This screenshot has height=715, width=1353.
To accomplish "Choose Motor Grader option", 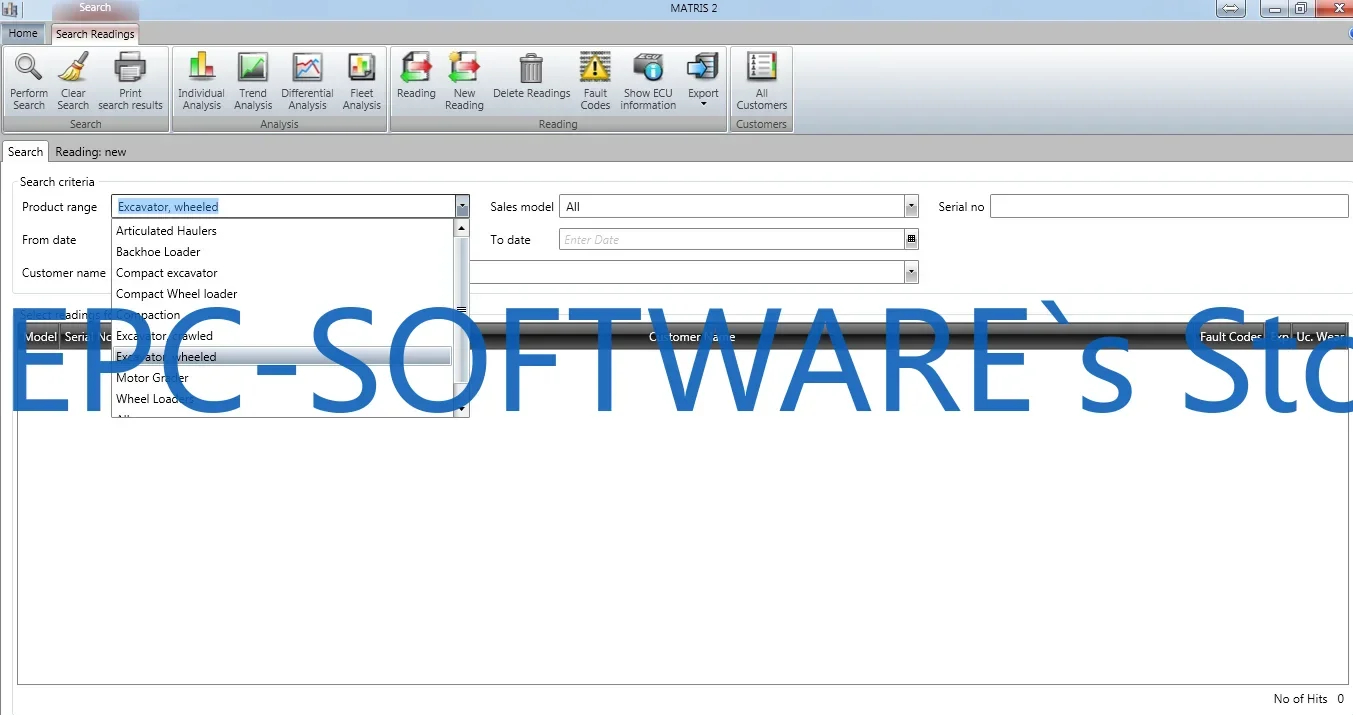I will tap(283, 378).
